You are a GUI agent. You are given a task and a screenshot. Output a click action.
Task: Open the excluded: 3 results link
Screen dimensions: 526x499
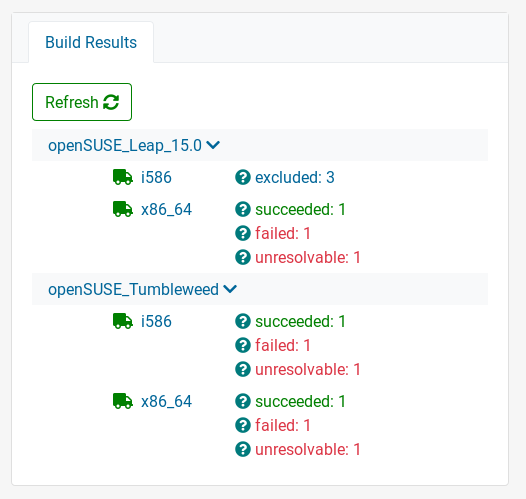point(295,177)
